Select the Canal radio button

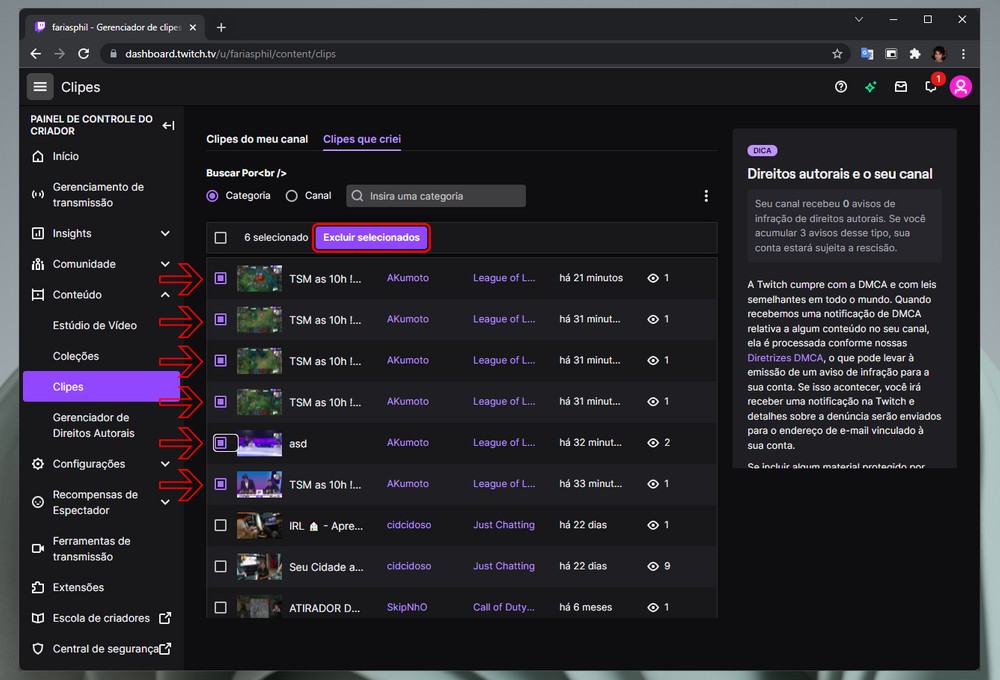tap(292, 196)
